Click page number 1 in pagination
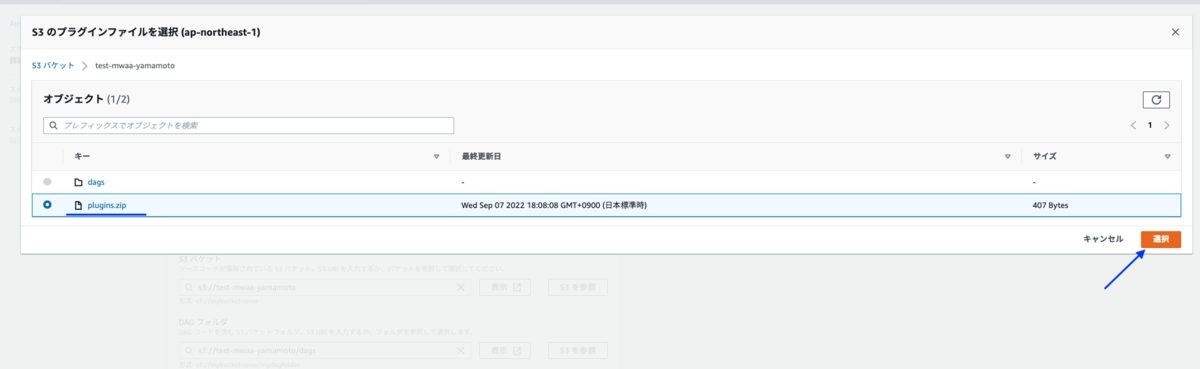Viewport: 1200px width, 369px height. [x=1150, y=125]
